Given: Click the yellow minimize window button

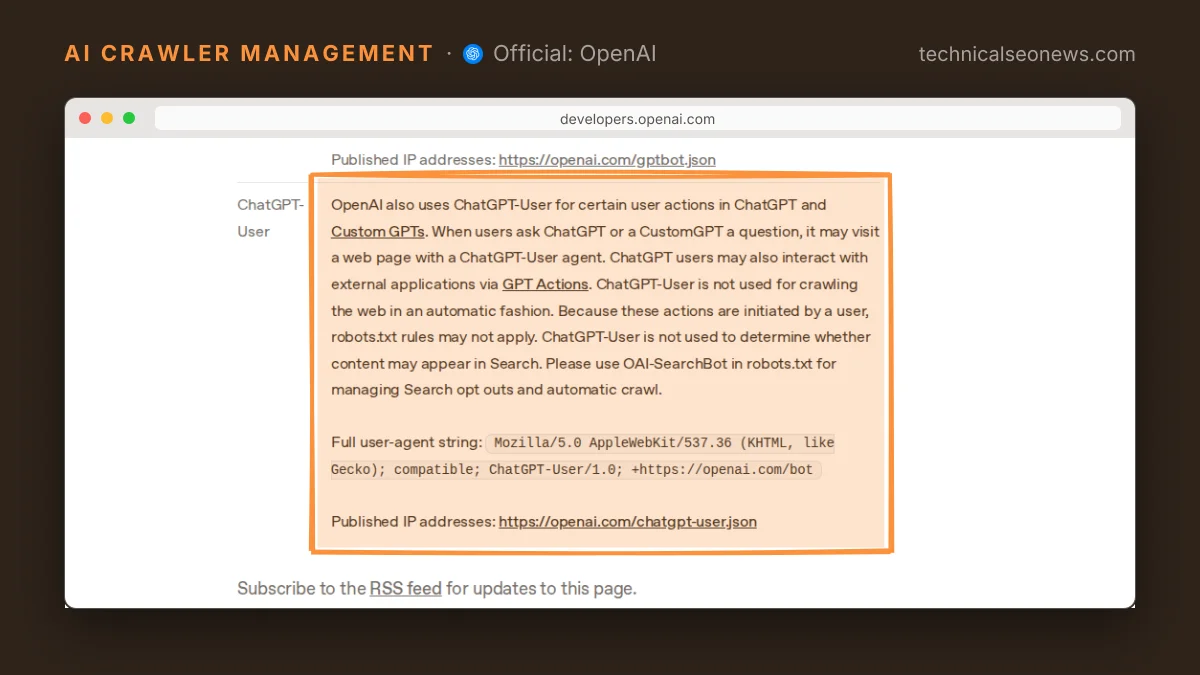Looking at the screenshot, I should tap(107, 118).
